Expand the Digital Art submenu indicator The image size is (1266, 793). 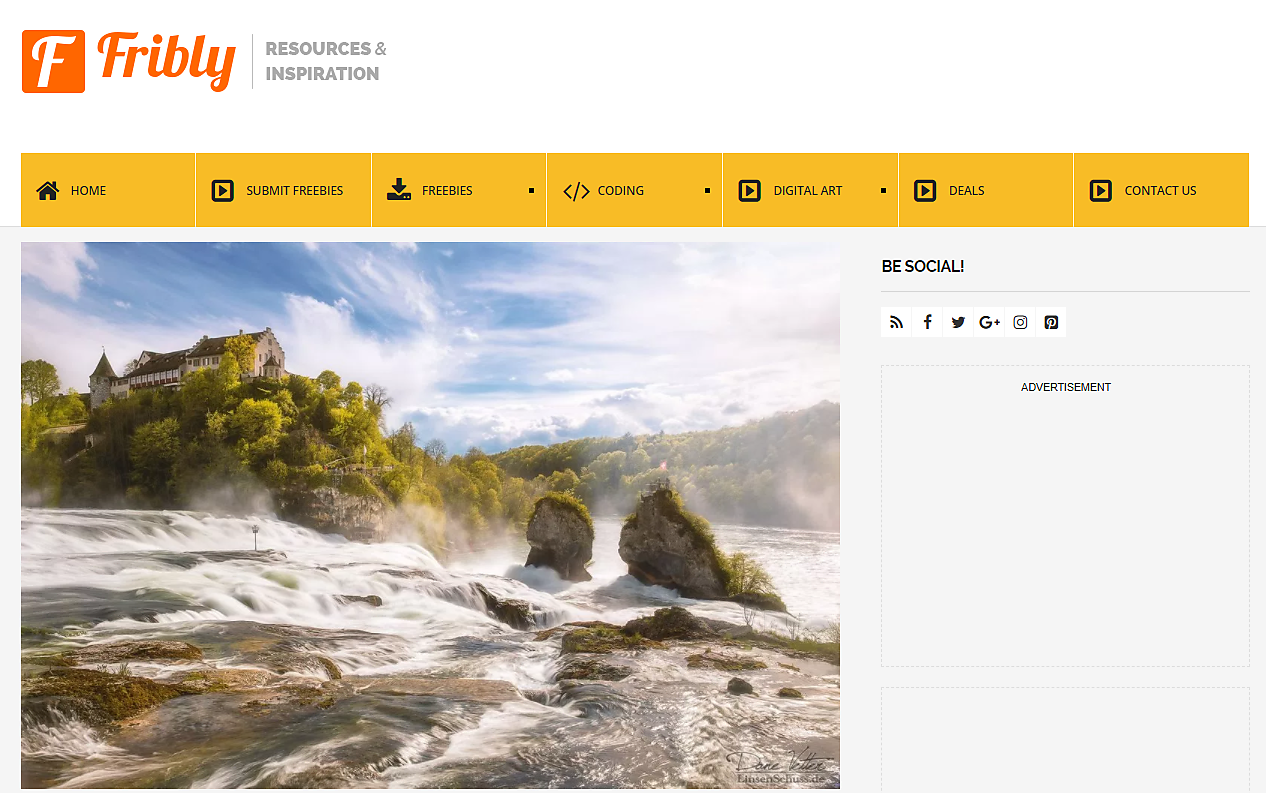[884, 189]
